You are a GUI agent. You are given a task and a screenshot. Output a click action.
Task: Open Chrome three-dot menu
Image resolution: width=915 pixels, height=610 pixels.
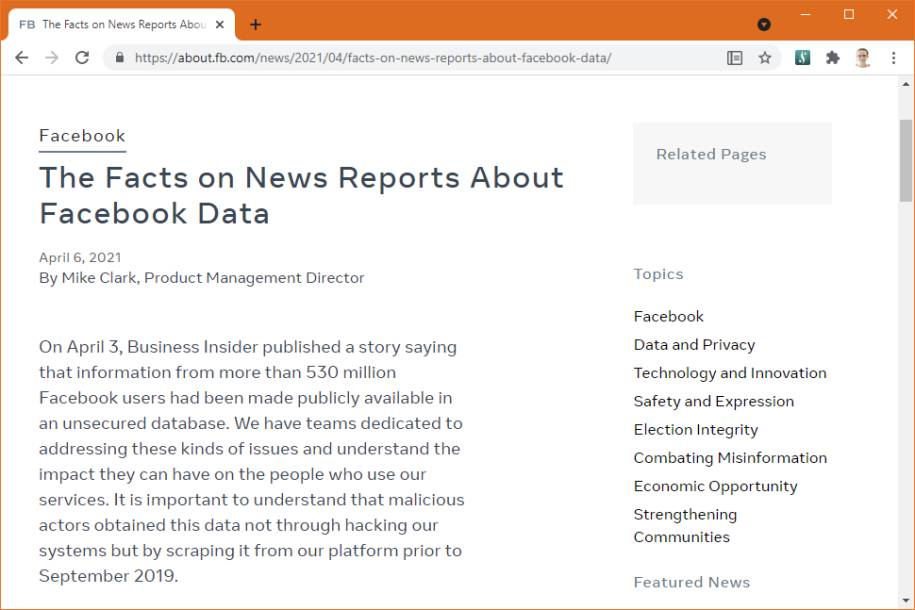893,57
